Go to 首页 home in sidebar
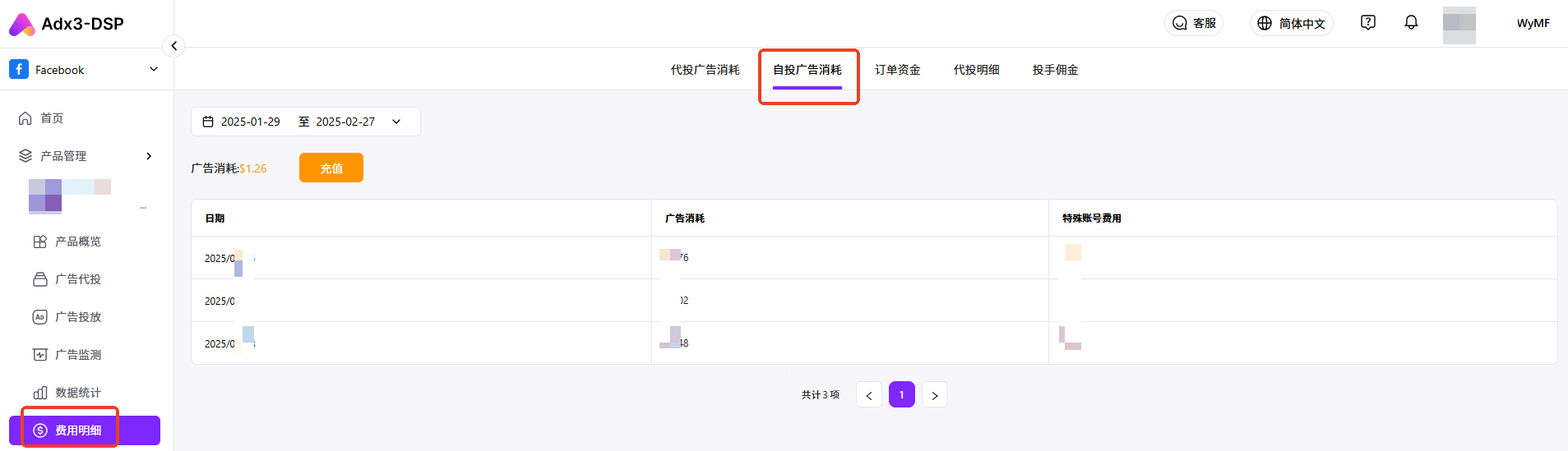This screenshot has height=451, width=1568. coord(52,118)
